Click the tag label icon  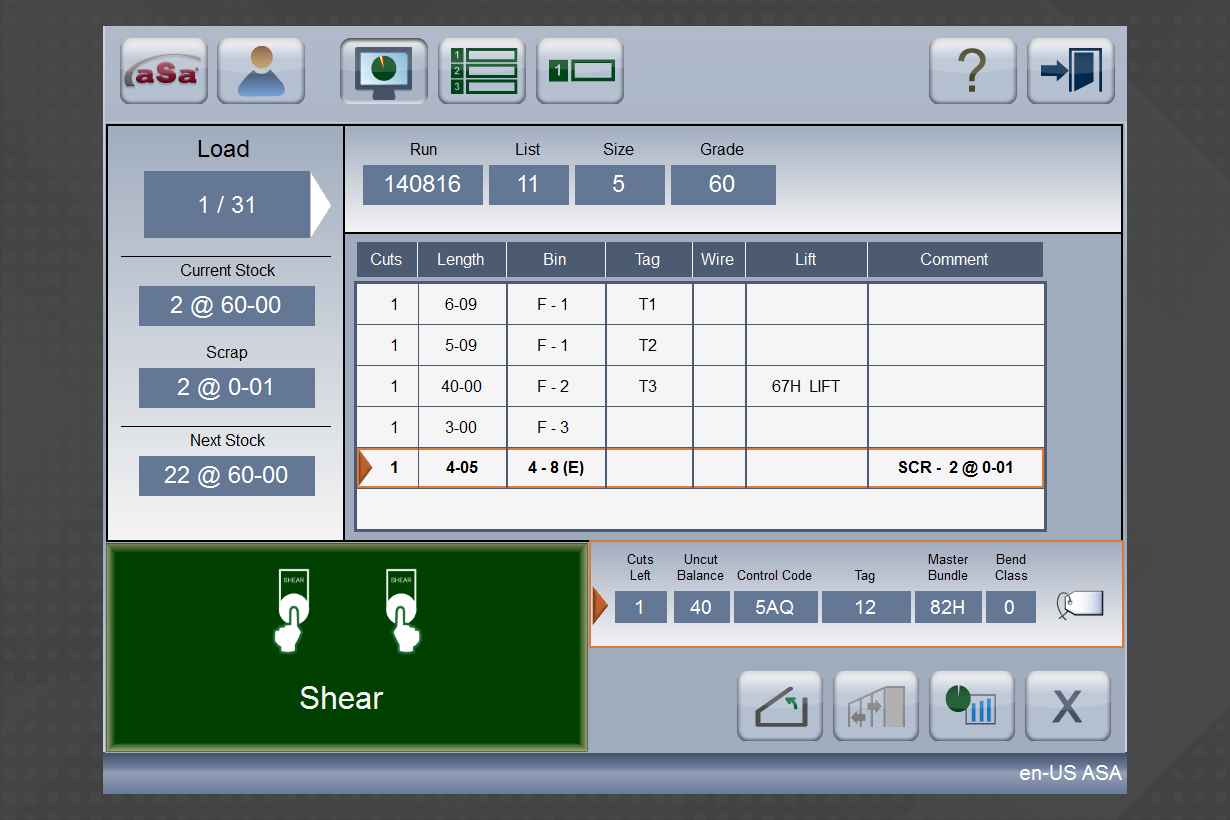[x=1080, y=605]
